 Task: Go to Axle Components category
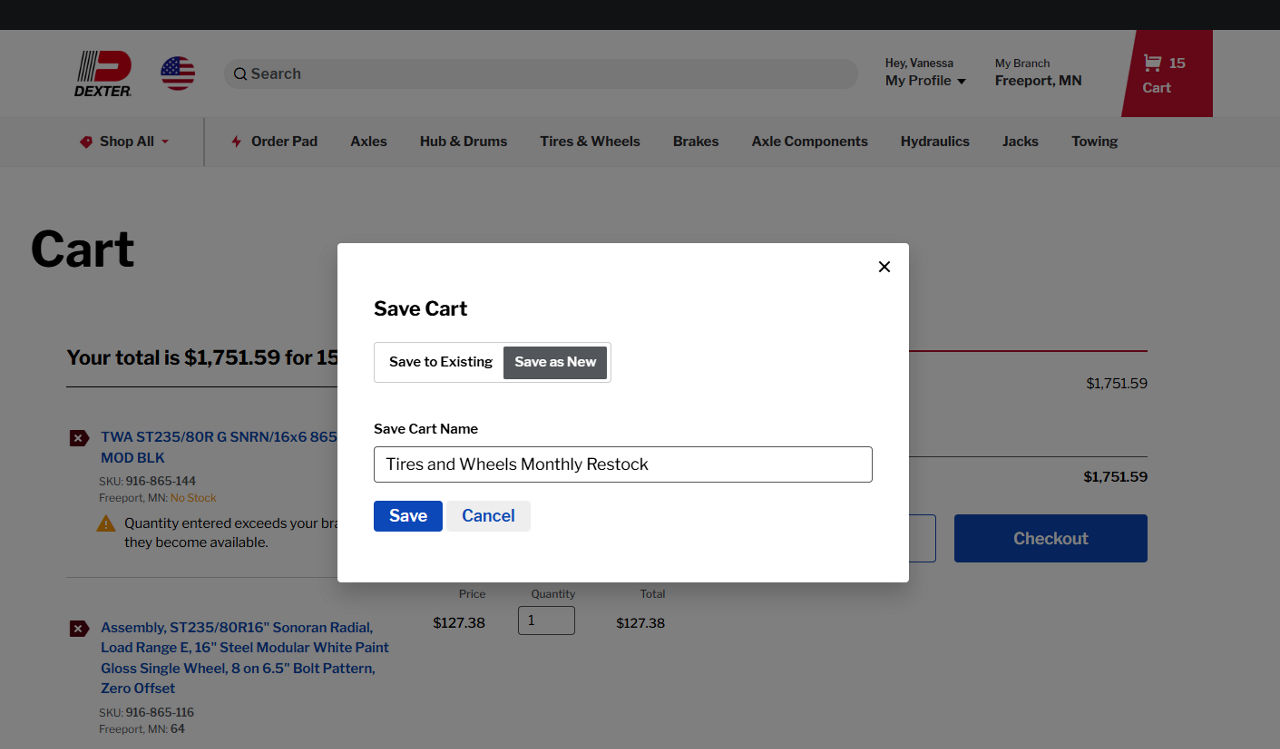coord(810,142)
